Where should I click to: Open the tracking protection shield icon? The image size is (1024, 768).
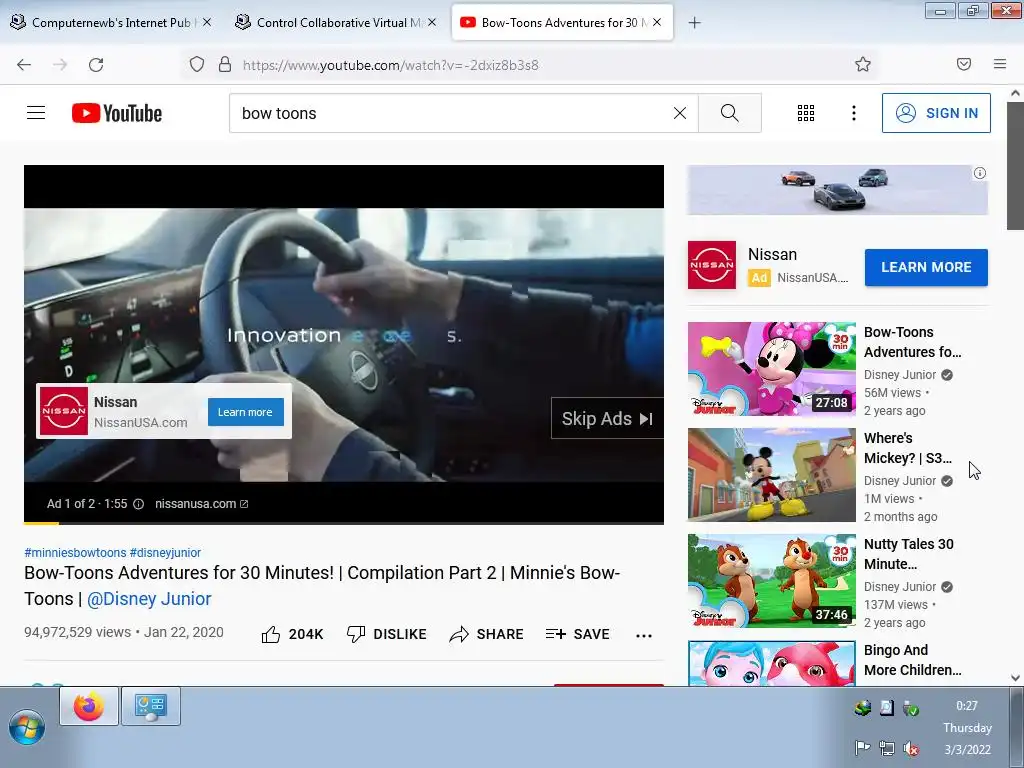(197, 65)
